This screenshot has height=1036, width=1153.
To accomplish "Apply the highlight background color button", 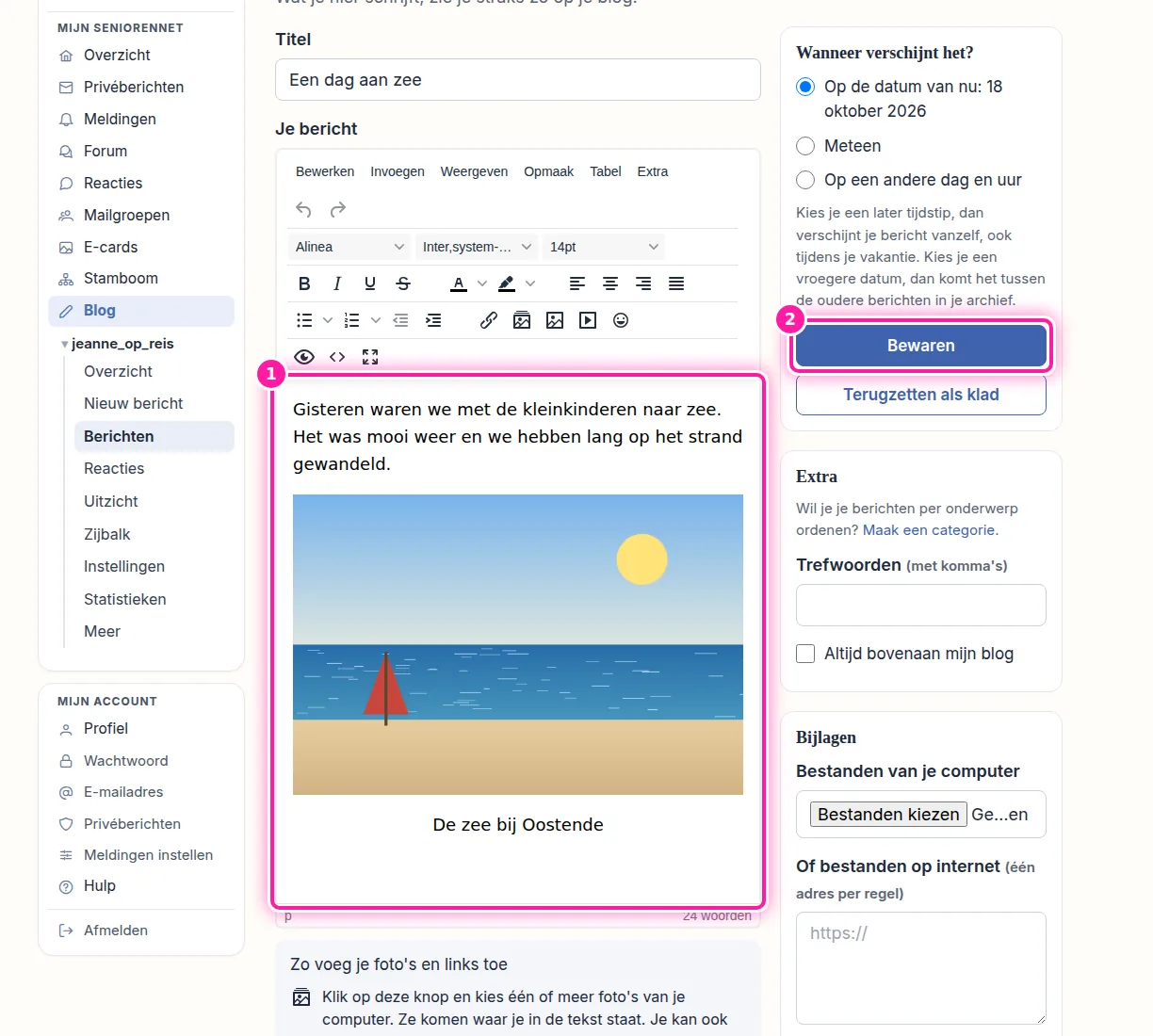I will click(507, 283).
